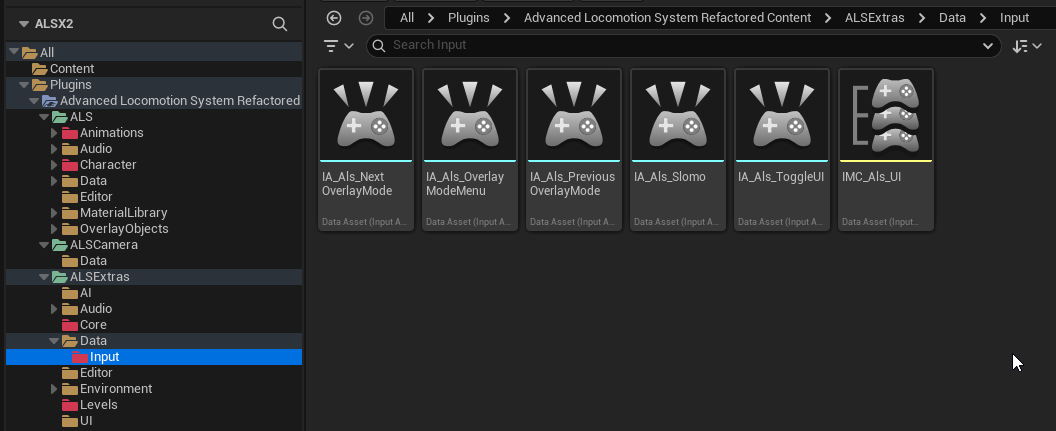Open breadcrumb arrow after ALSExtras
The image size is (1056, 431).
(x=921, y=18)
